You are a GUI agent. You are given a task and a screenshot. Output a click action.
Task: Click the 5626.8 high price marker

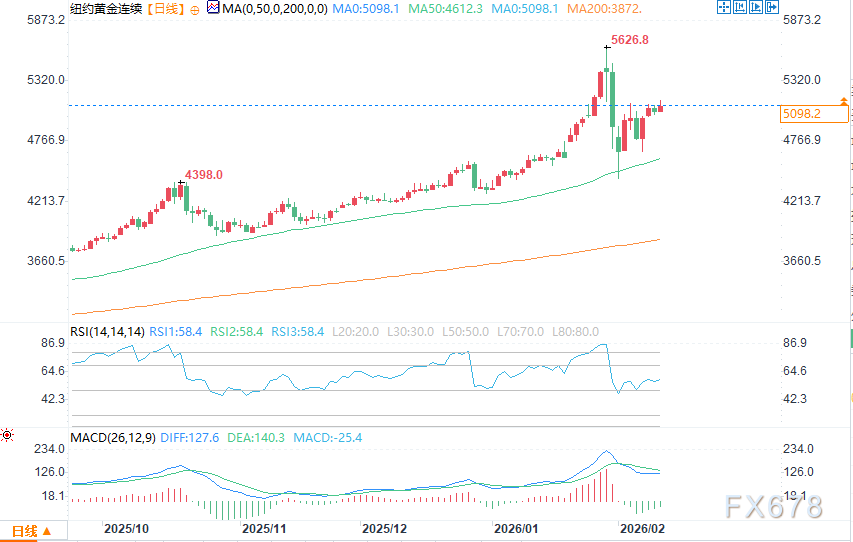coord(629,40)
